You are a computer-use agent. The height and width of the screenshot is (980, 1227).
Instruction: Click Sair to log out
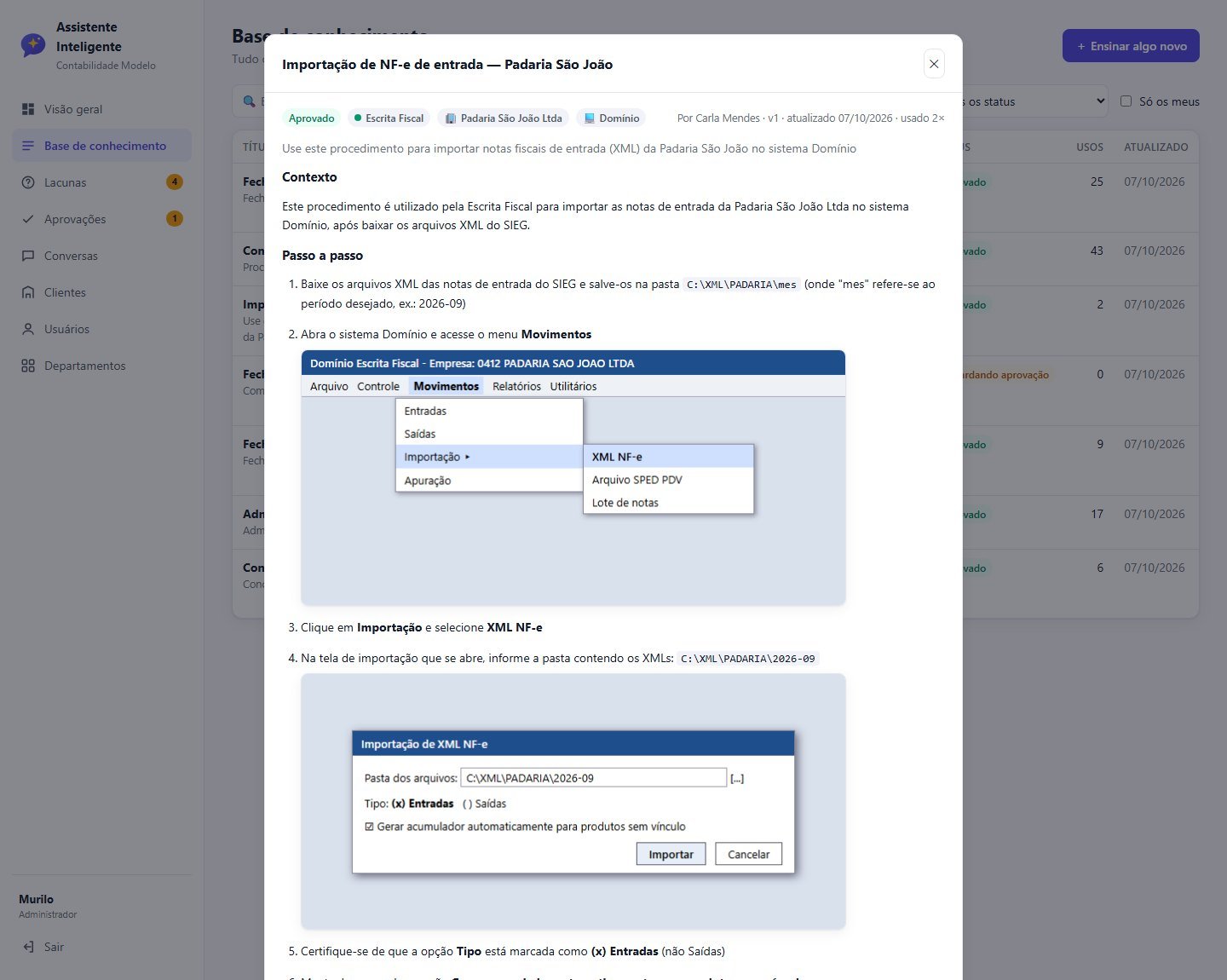[101, 947]
